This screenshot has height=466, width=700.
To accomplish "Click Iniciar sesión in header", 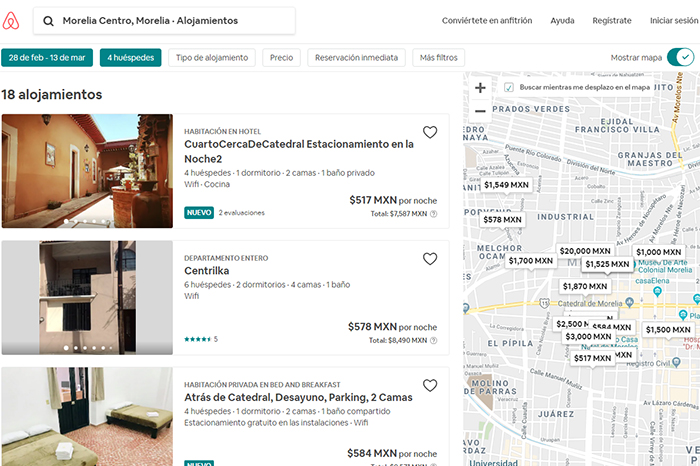I will (x=675, y=20).
